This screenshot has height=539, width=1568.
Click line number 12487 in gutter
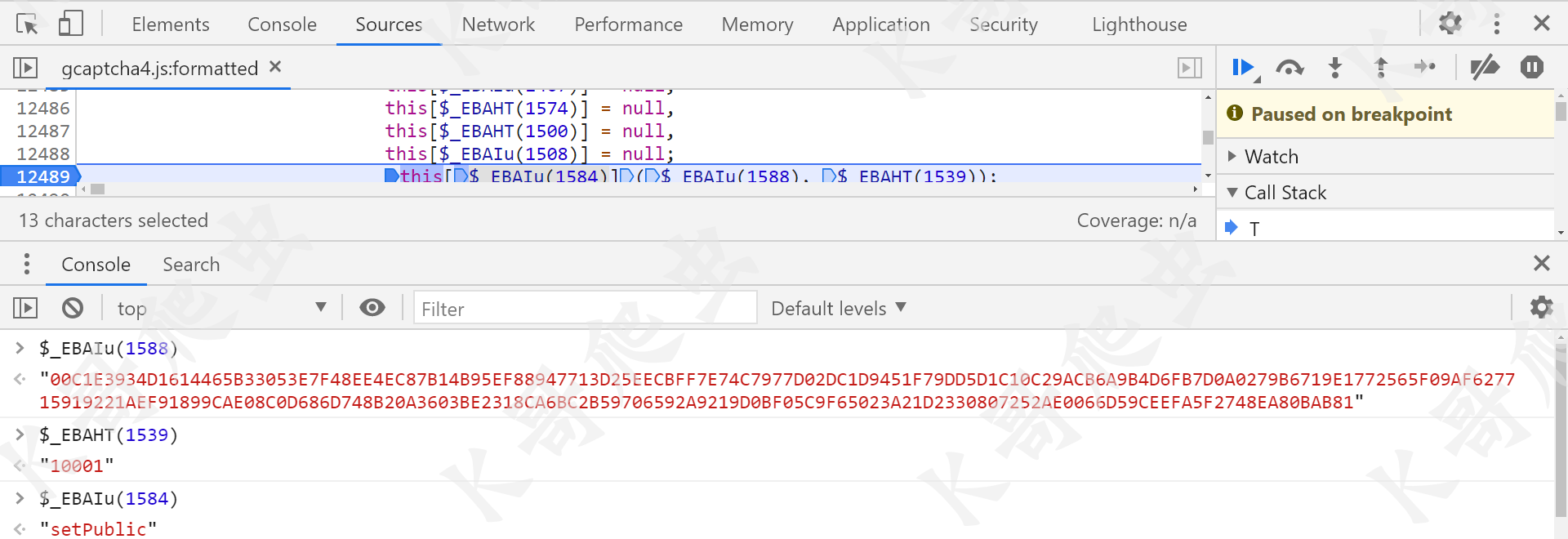[42, 131]
